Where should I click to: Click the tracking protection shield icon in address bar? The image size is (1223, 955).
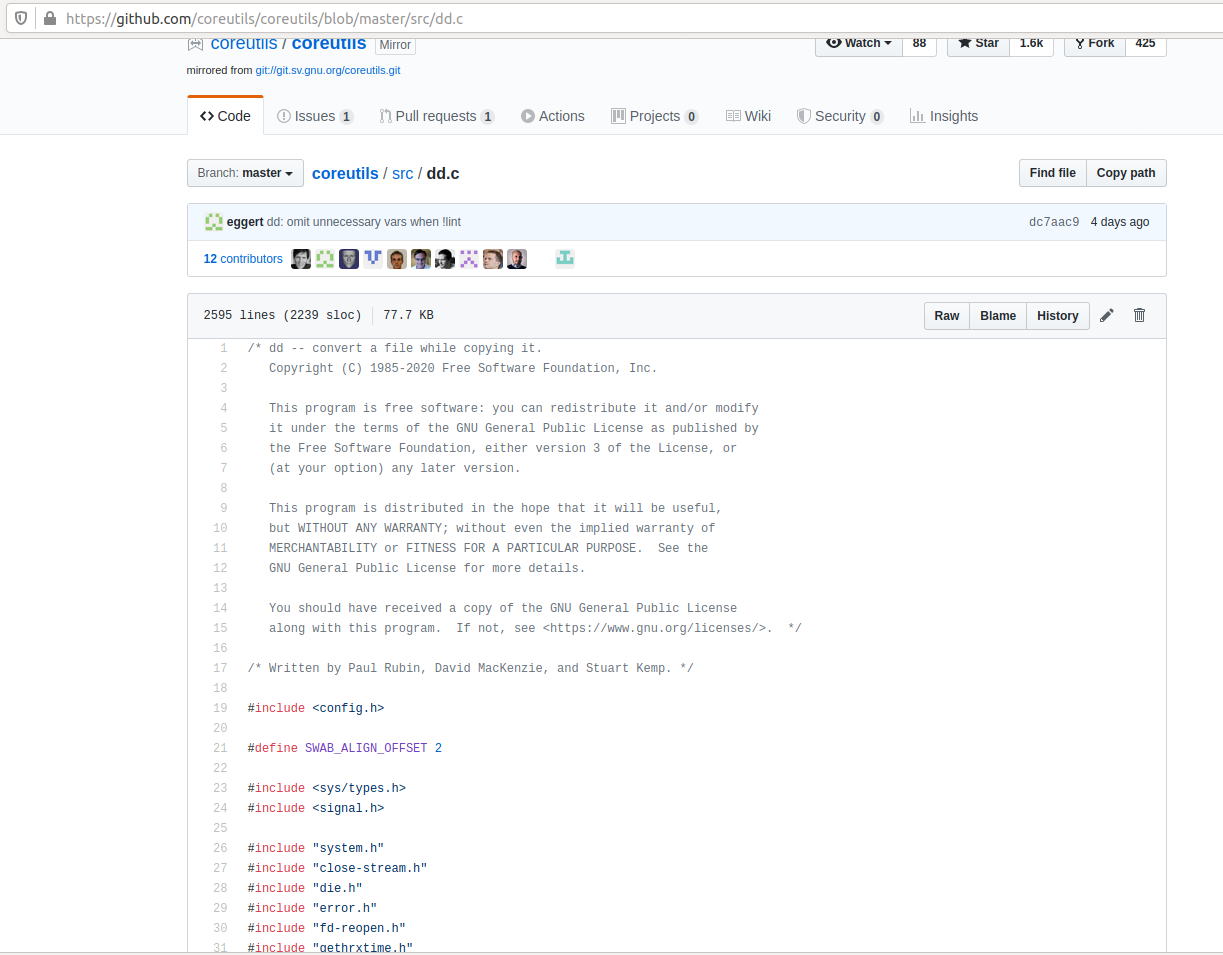[x=21, y=18]
